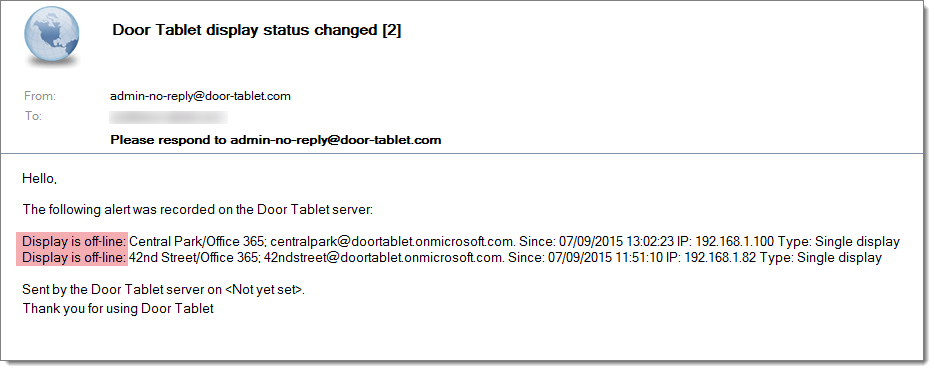This screenshot has height=371, width=934.
Task: Click the blurred recipient address
Action: (169, 117)
